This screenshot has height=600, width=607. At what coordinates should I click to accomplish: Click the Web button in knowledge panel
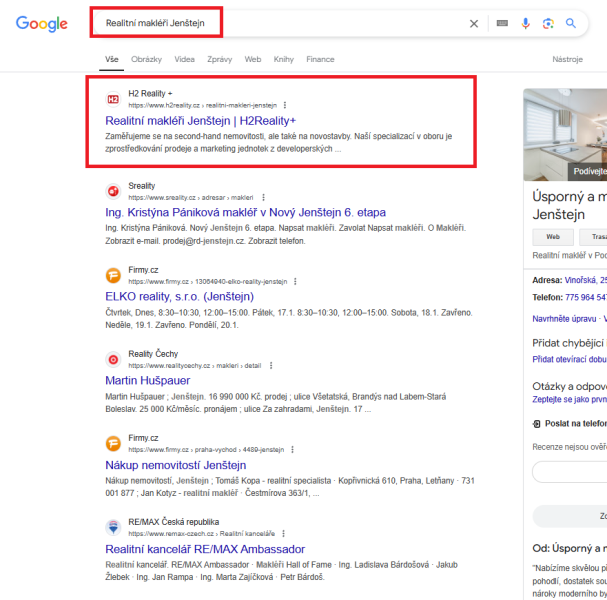click(x=553, y=237)
